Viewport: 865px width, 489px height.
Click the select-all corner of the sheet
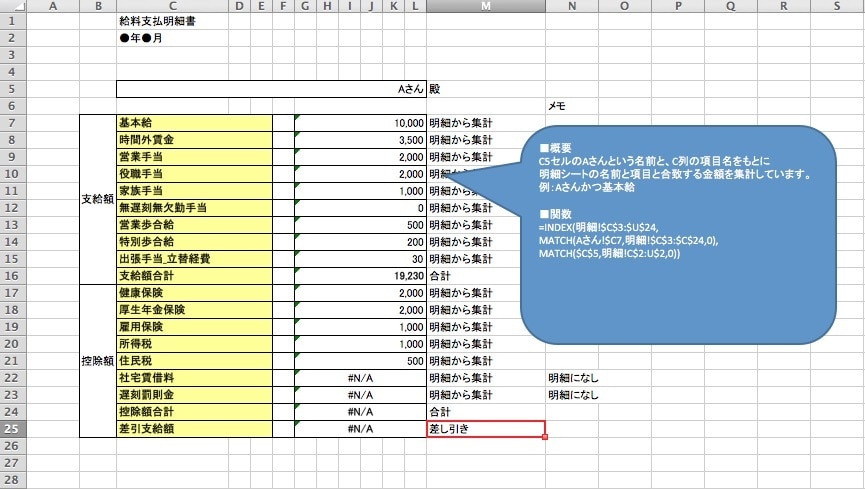pyautogui.click(x=12, y=6)
